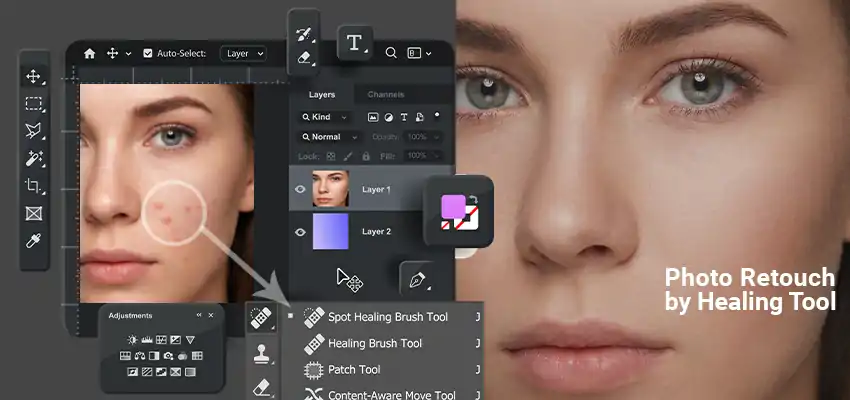Add a Curves adjustment
The width and height of the screenshot is (850, 400).
tap(161, 340)
